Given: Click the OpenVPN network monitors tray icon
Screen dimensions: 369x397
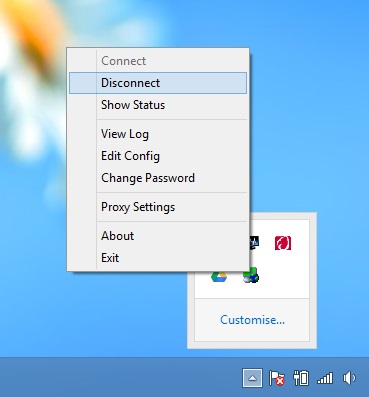Looking at the screenshot, I should [x=251, y=275].
